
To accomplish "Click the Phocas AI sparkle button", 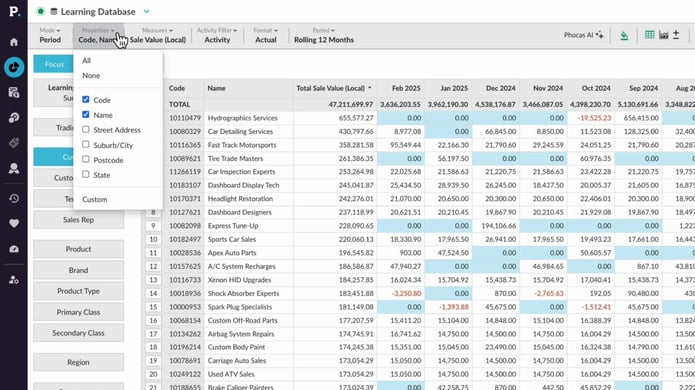I will pos(584,35).
